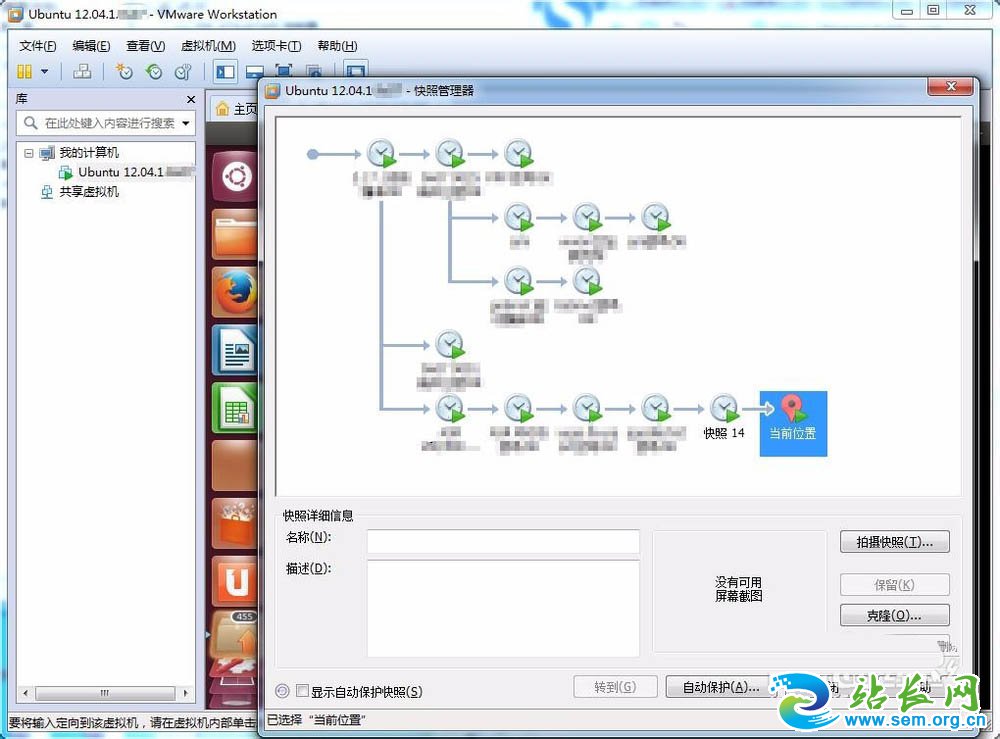Open LibreOffice Writer launcher icon
1000x739 pixels.
click(x=235, y=349)
